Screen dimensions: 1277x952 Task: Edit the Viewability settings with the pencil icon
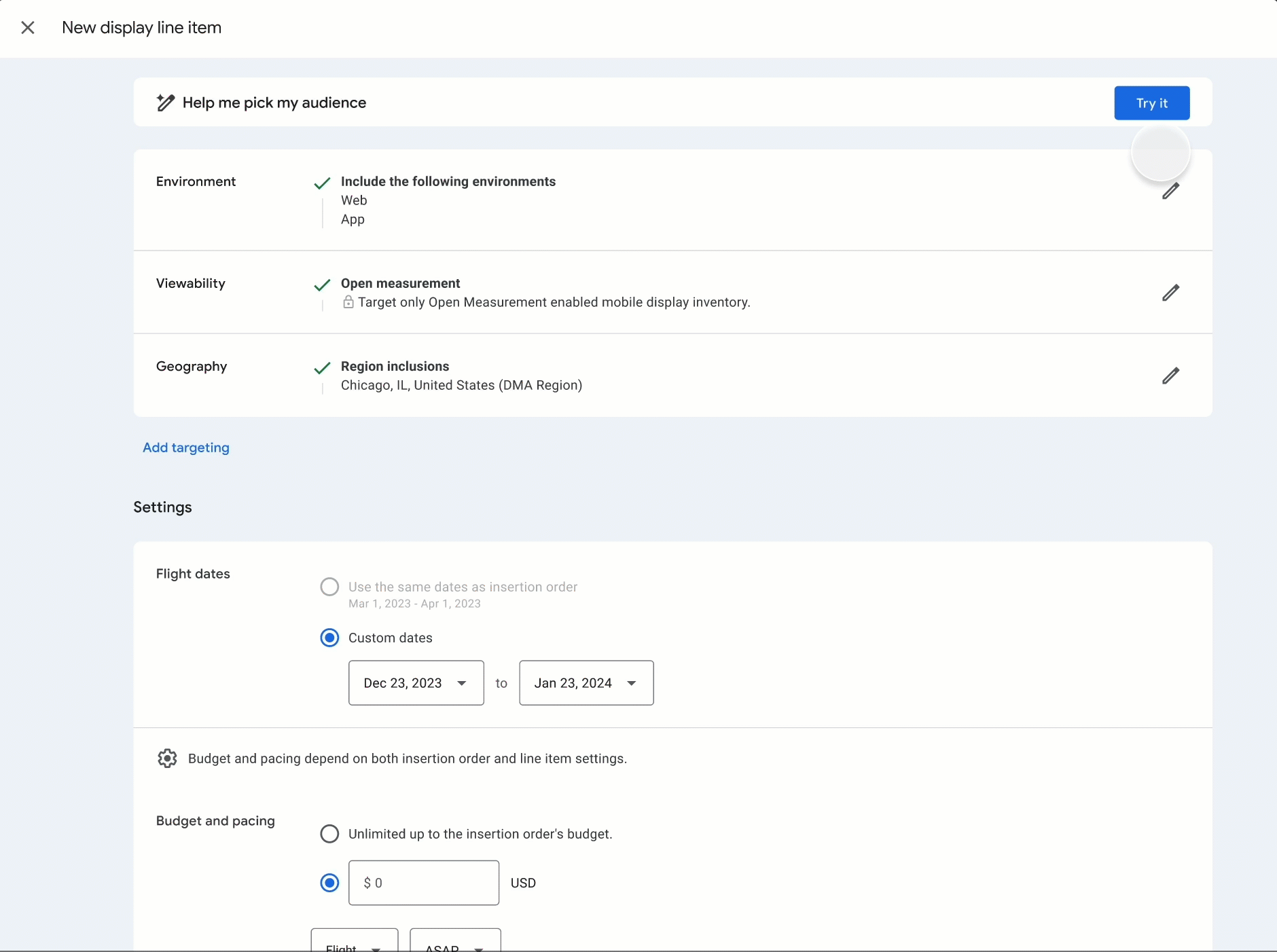[1170, 292]
